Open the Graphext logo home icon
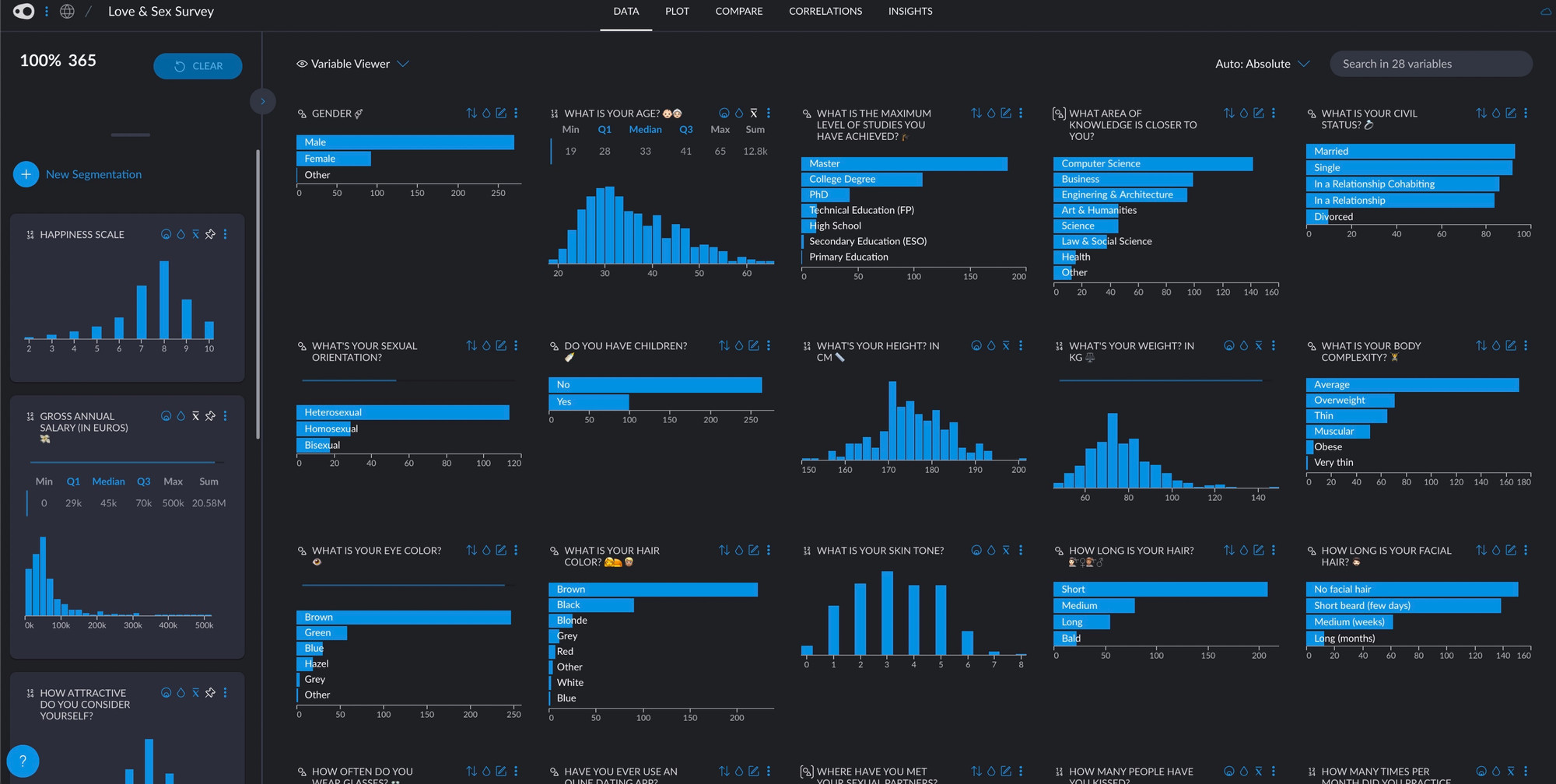This screenshot has height=784, width=1556. pyautogui.click(x=24, y=12)
